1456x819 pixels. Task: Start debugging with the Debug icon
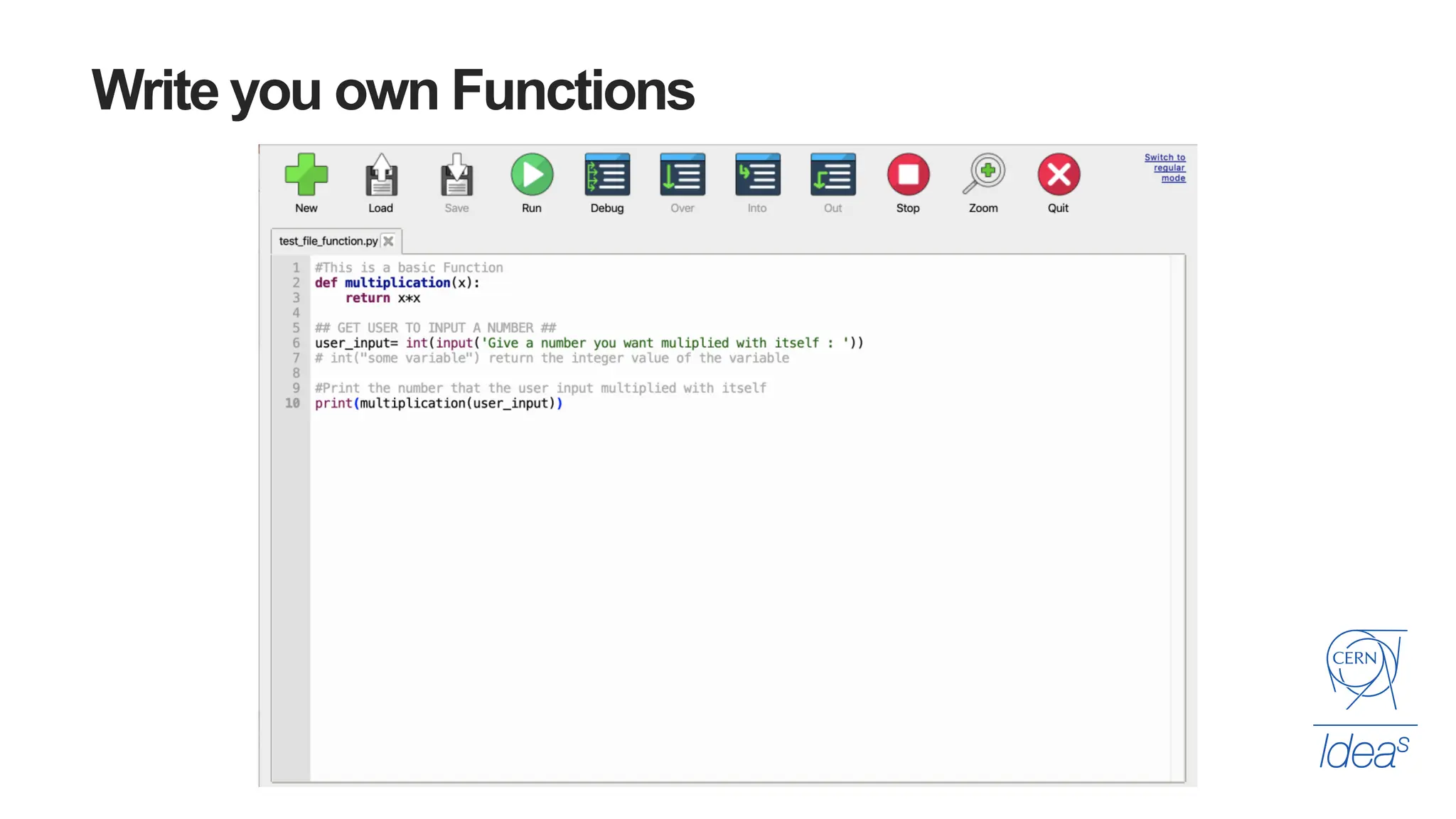click(607, 175)
